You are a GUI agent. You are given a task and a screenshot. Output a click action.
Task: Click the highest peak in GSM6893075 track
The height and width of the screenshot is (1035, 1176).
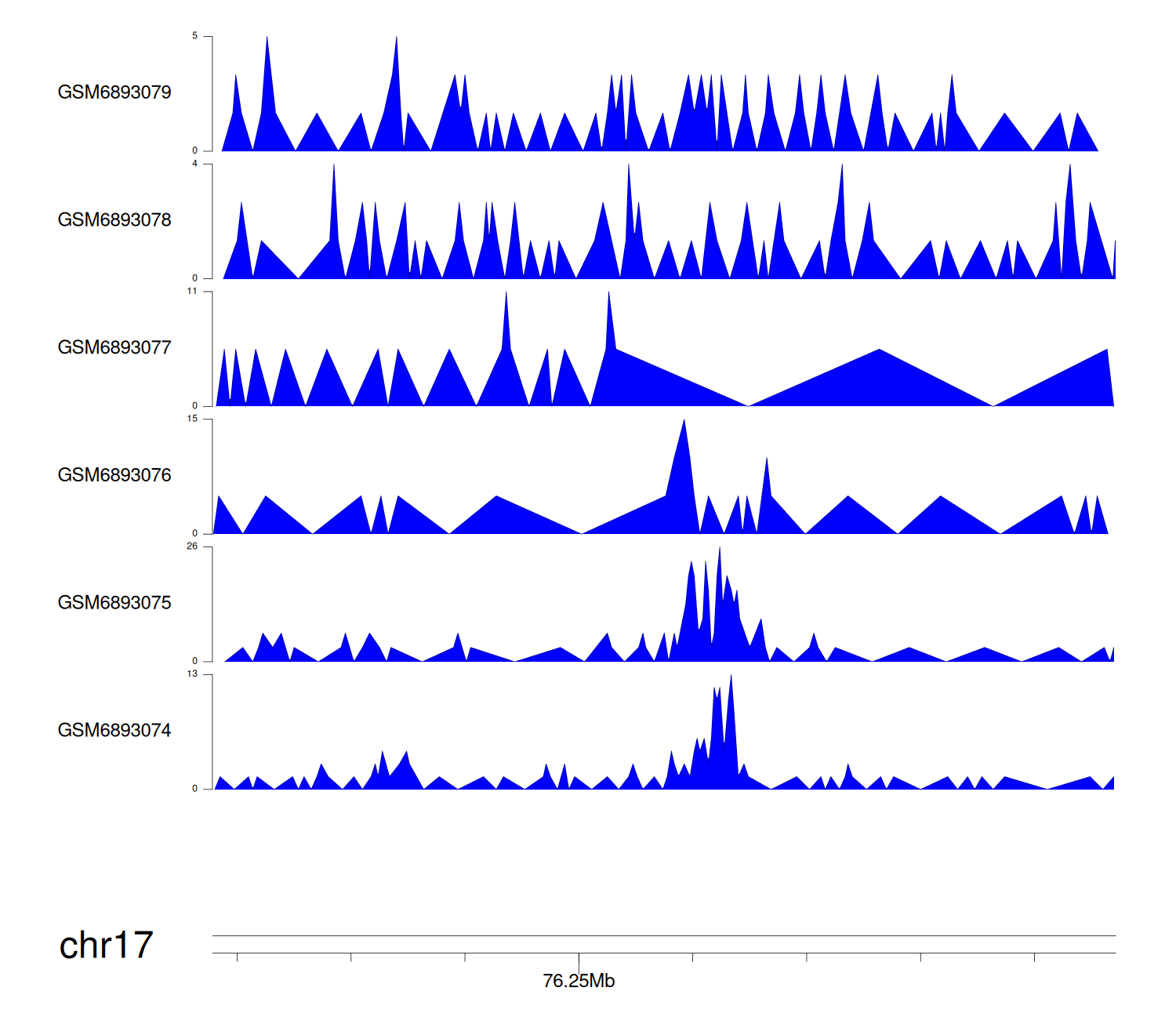pos(720,552)
